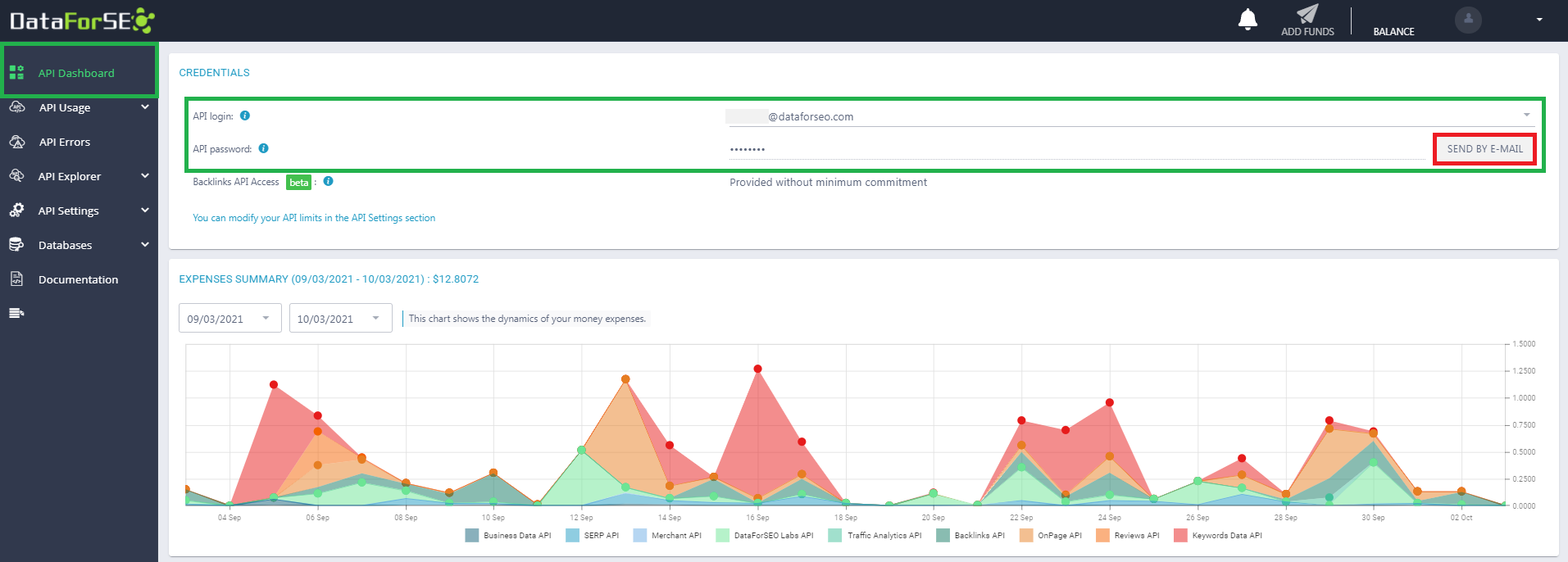1568x562 pixels.
Task: Open the user avatar icon
Action: (1468, 19)
